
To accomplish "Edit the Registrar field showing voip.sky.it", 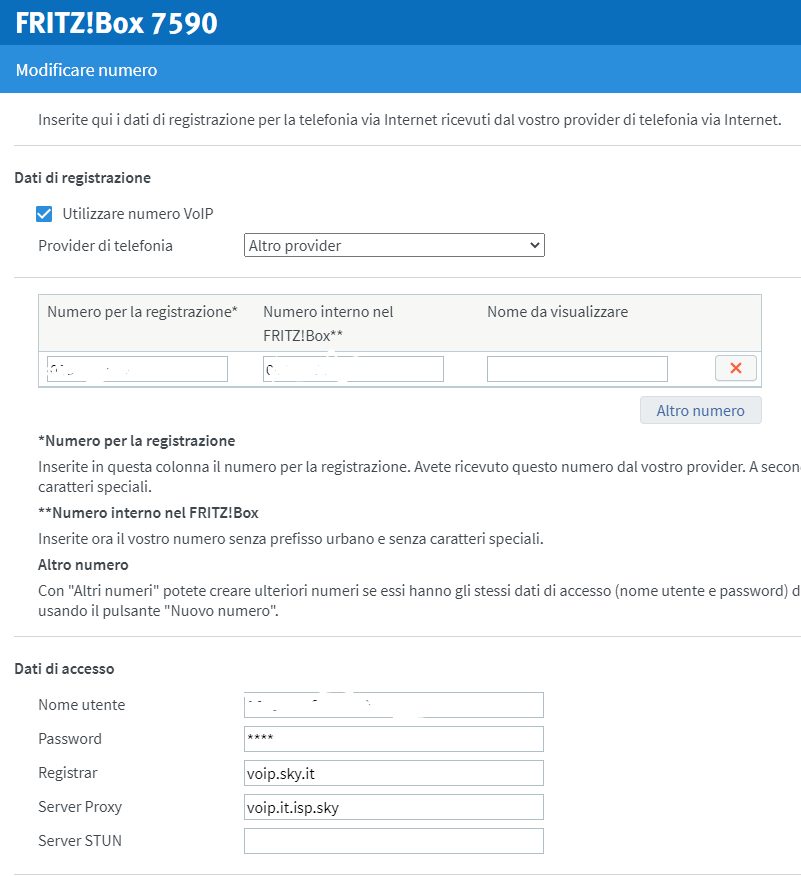I will coord(393,773).
